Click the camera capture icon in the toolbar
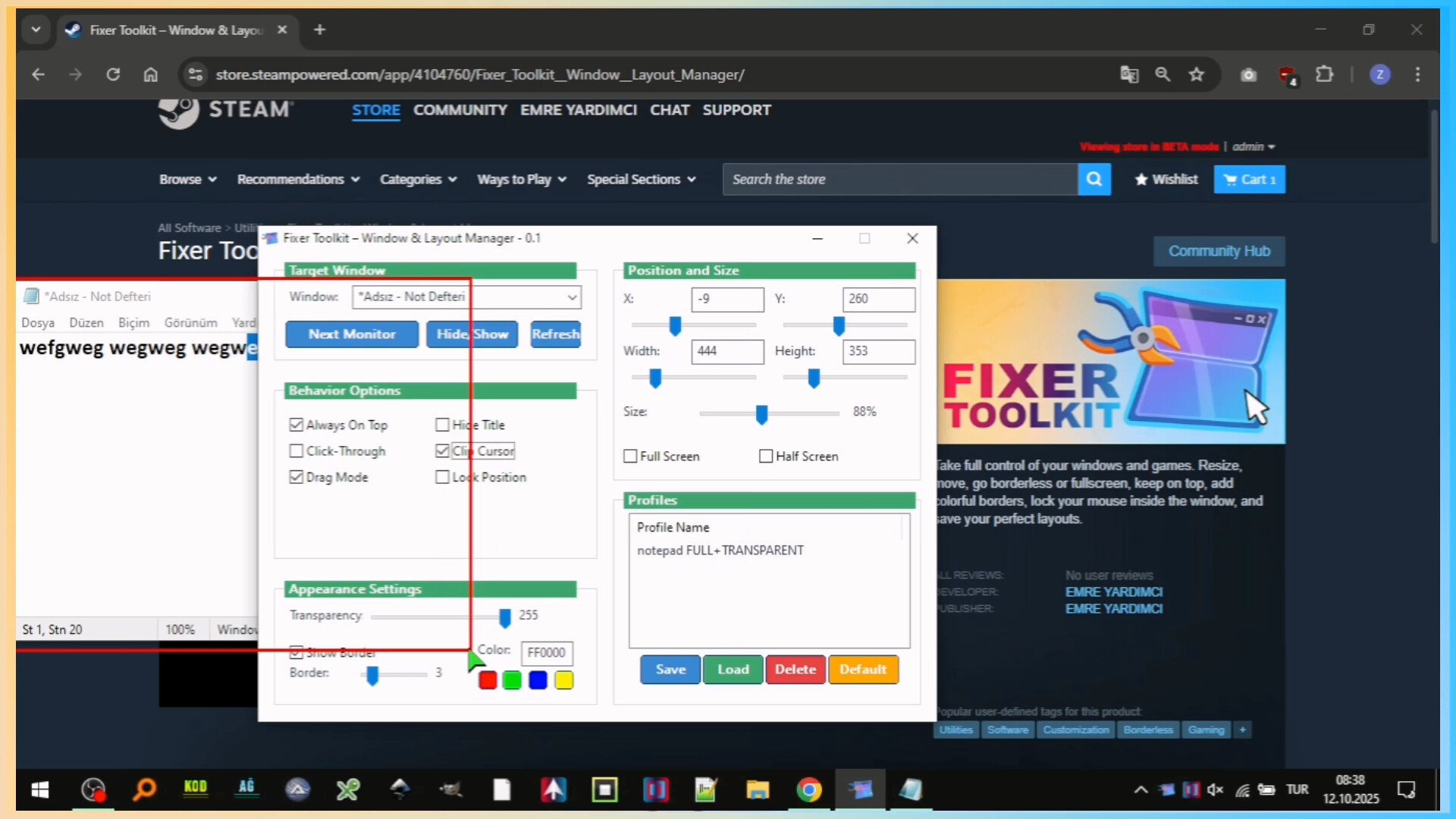 (1248, 74)
